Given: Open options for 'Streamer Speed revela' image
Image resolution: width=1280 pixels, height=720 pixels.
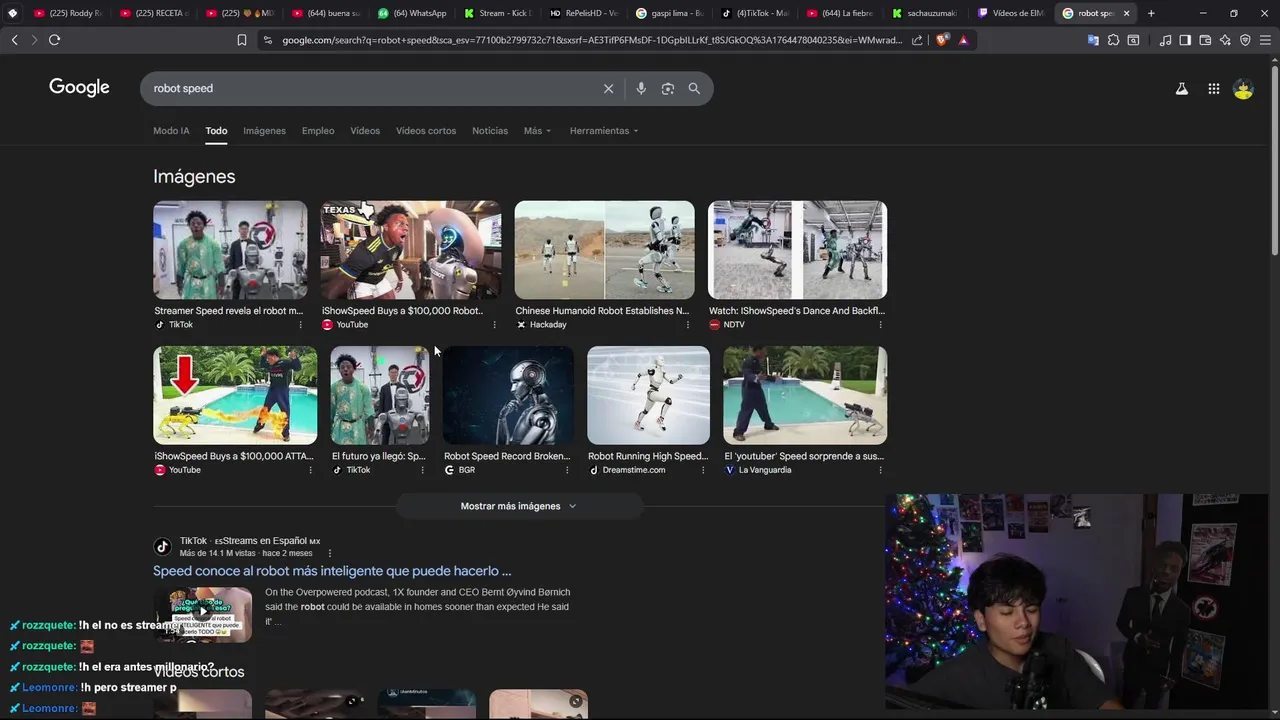Looking at the screenshot, I should click(300, 325).
